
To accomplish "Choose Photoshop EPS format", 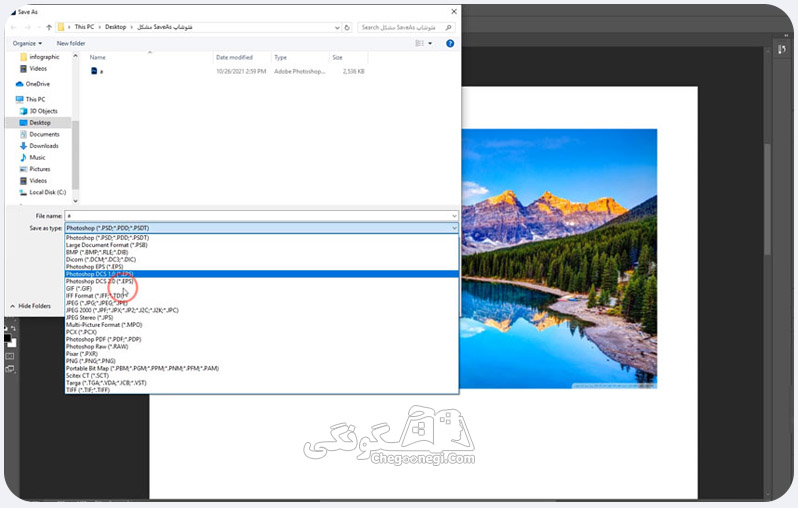I will (x=262, y=267).
